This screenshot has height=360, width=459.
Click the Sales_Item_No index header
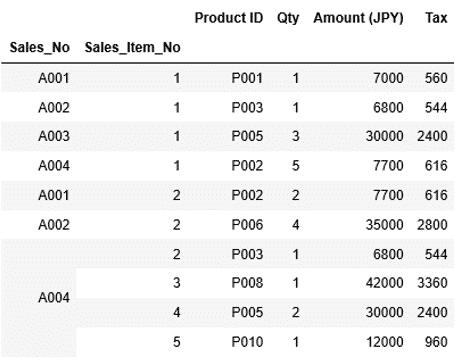click(132, 47)
